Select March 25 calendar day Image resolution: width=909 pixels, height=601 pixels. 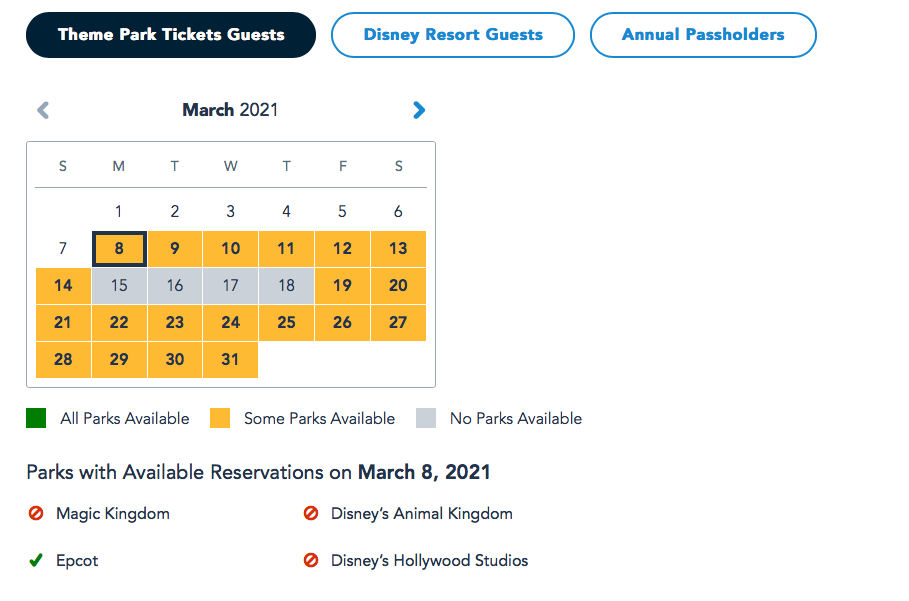286,323
